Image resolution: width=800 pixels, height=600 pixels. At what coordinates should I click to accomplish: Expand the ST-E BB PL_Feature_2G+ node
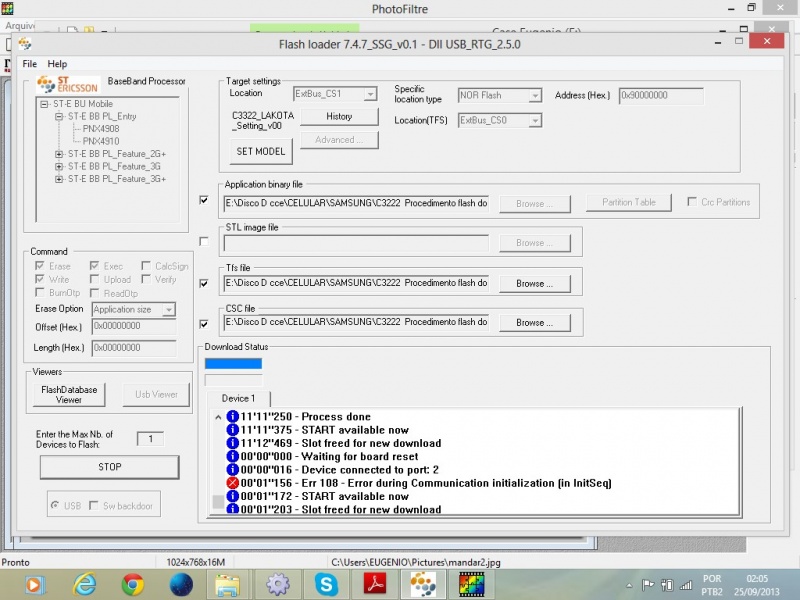(59, 154)
